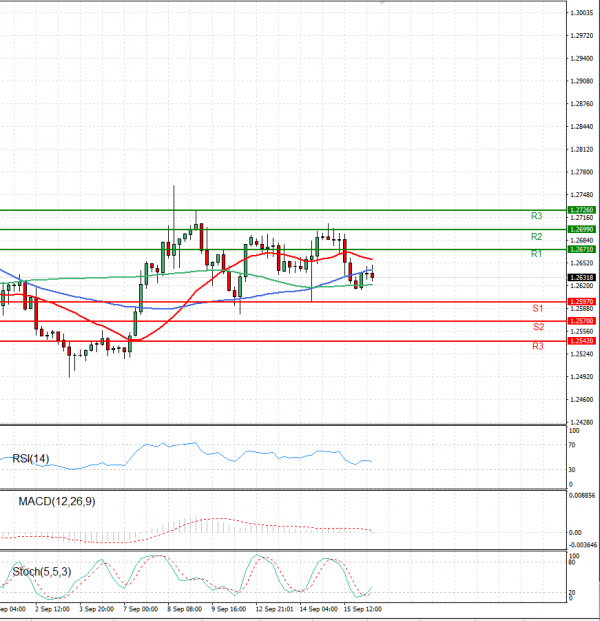Click the RSI 30 level value
The image size is (600, 621).
click(572, 470)
